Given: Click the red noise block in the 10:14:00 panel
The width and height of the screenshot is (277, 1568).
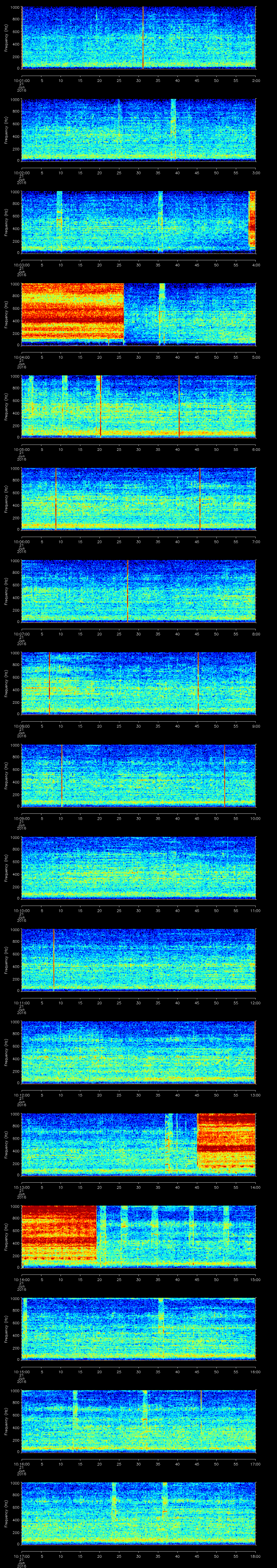Looking at the screenshot, I should tap(59, 1233).
